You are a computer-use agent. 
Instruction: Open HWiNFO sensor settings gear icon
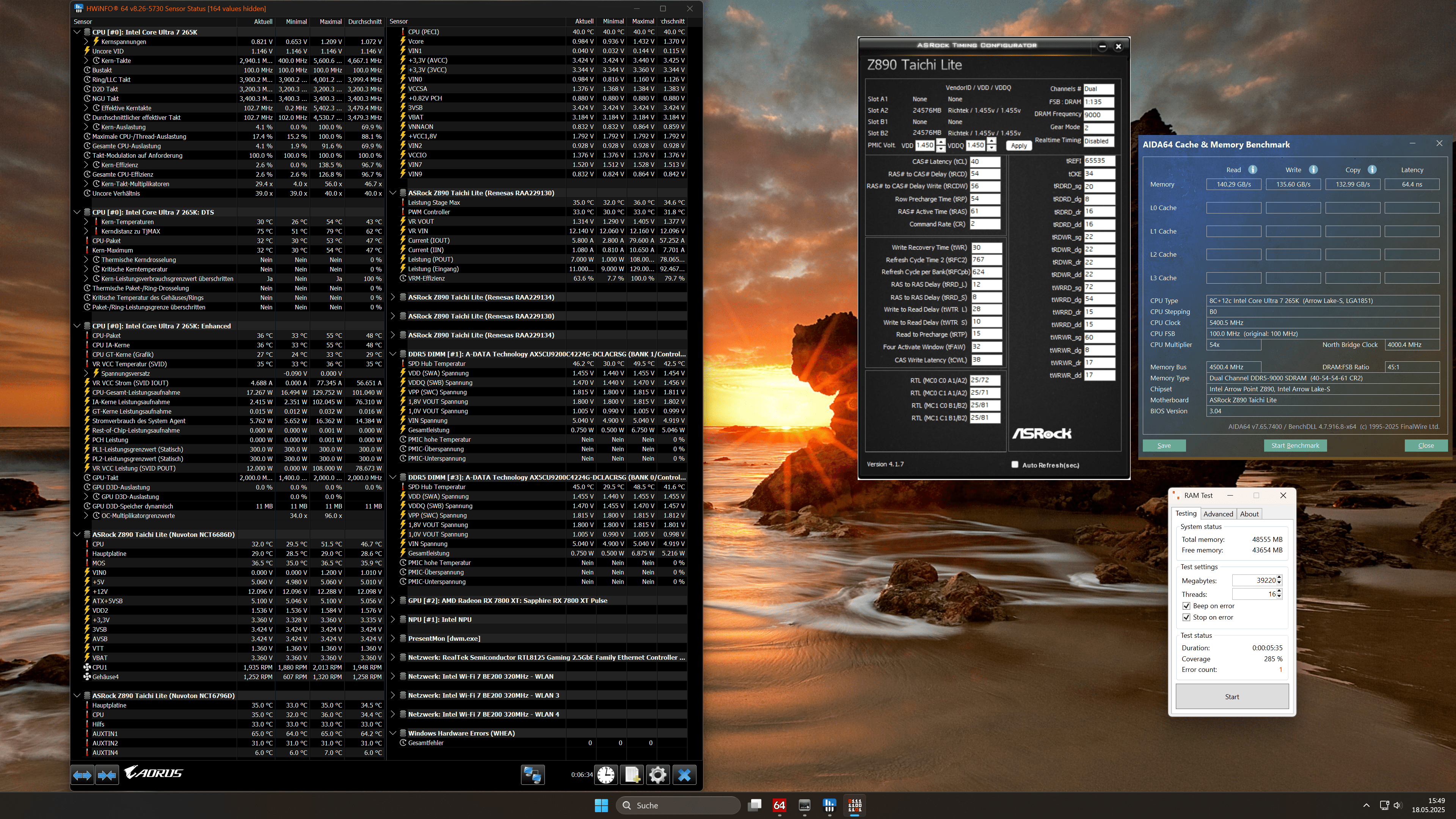pyautogui.click(x=657, y=774)
